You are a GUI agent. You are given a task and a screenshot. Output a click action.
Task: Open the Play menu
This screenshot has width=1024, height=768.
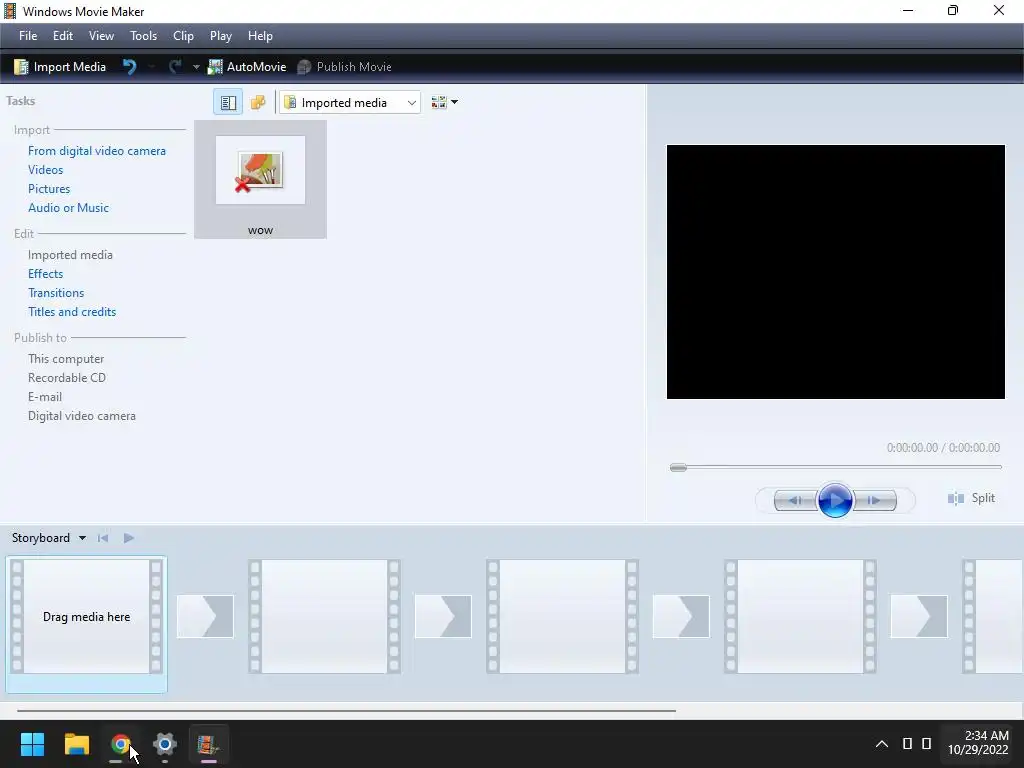point(221,36)
